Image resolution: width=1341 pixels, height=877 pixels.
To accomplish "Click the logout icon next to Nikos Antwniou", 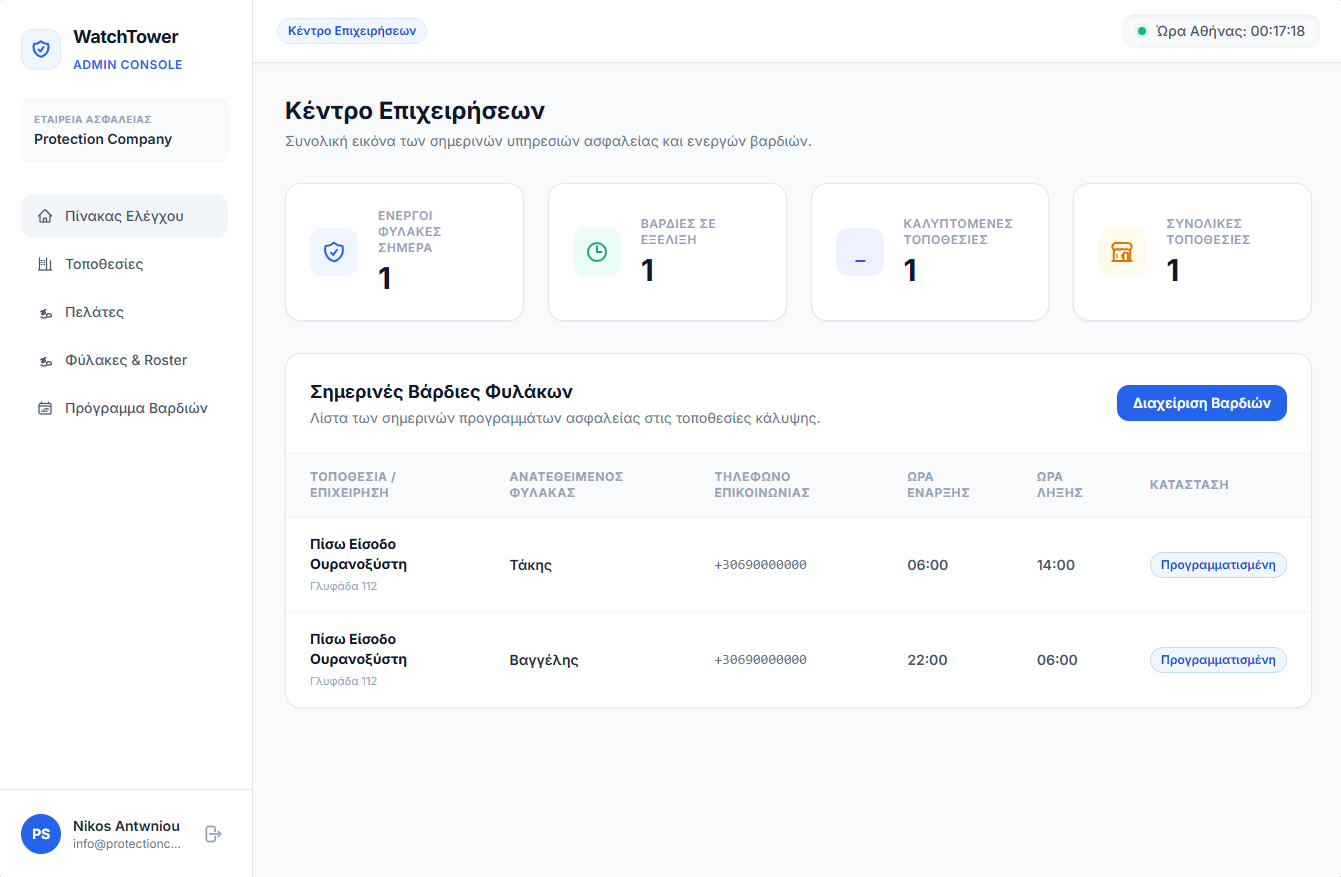I will [213, 834].
